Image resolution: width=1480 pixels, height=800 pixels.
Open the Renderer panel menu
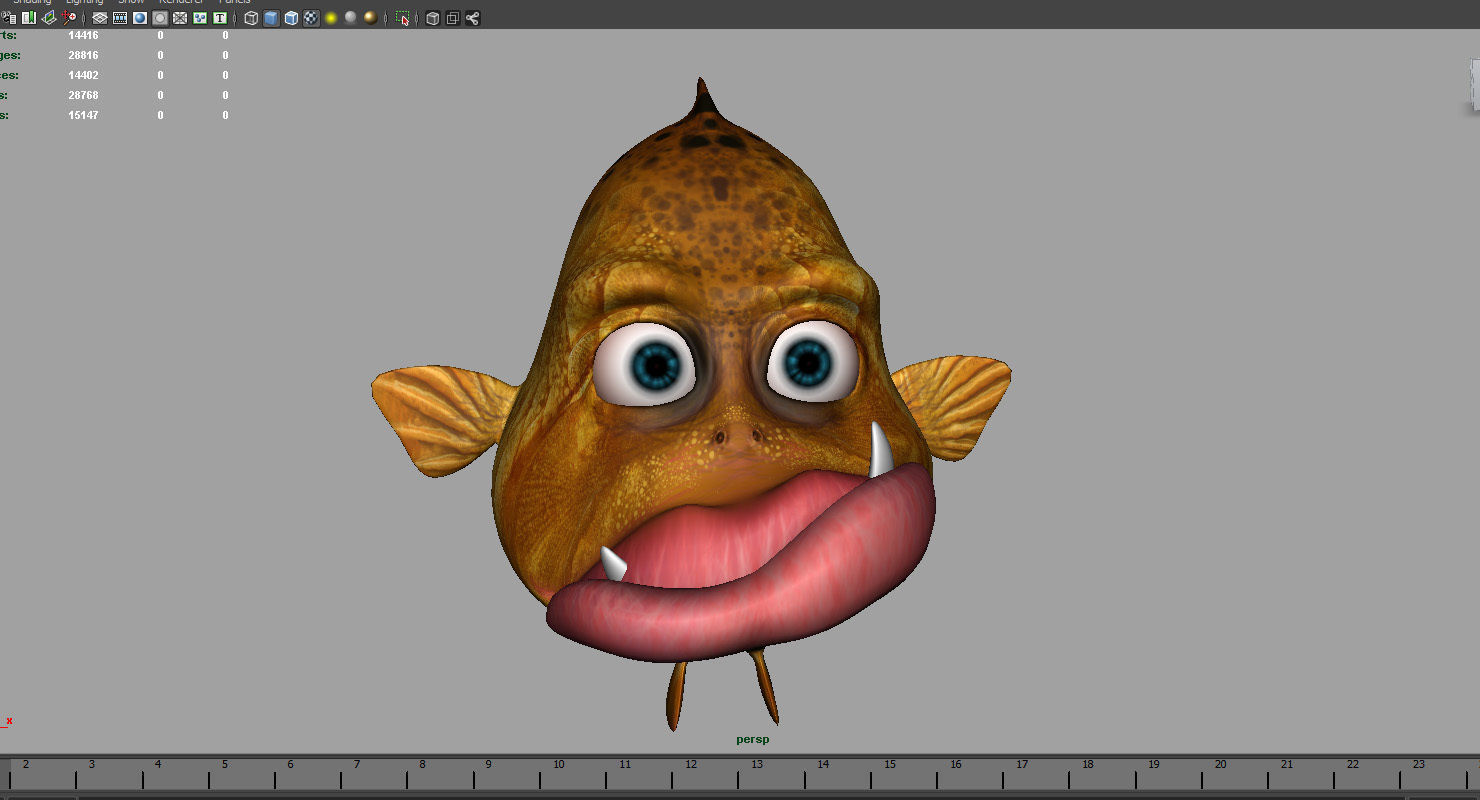181,2
